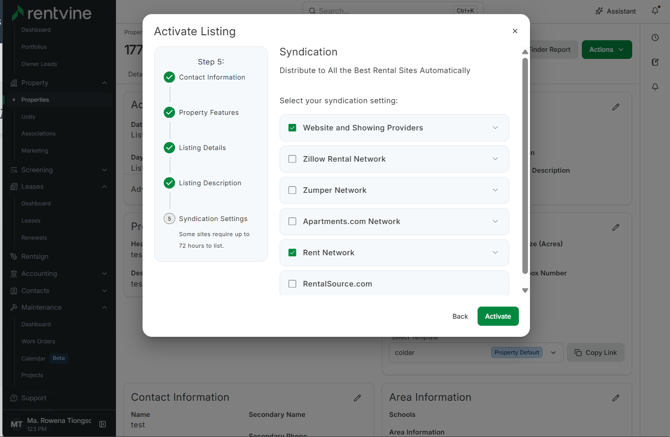Enable the Zumper Network checkbox
670x437 pixels.
[x=292, y=190]
